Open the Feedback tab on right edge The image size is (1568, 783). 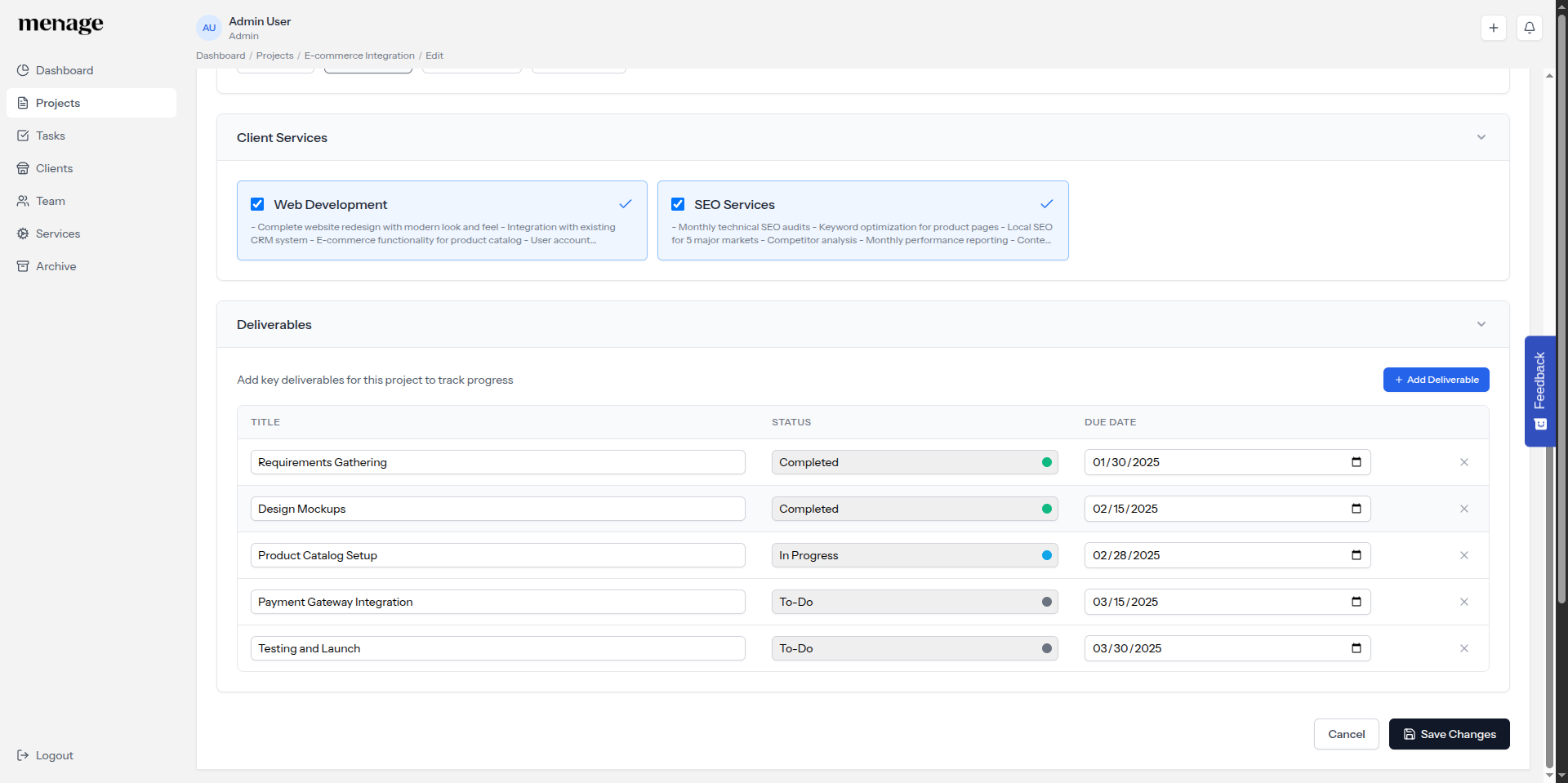click(1540, 391)
